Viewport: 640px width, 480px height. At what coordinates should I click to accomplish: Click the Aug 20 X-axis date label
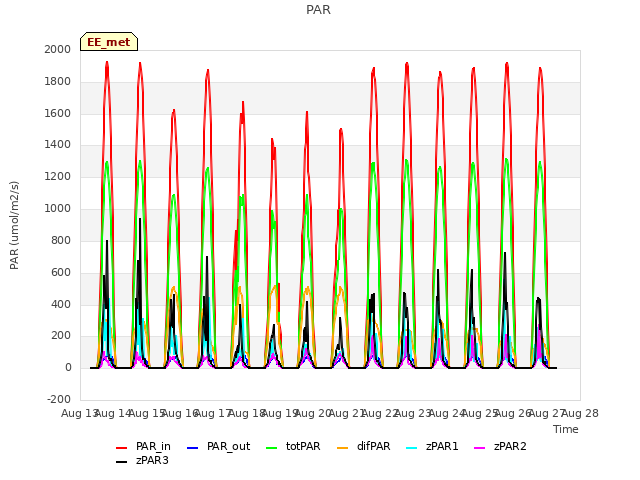313,413
